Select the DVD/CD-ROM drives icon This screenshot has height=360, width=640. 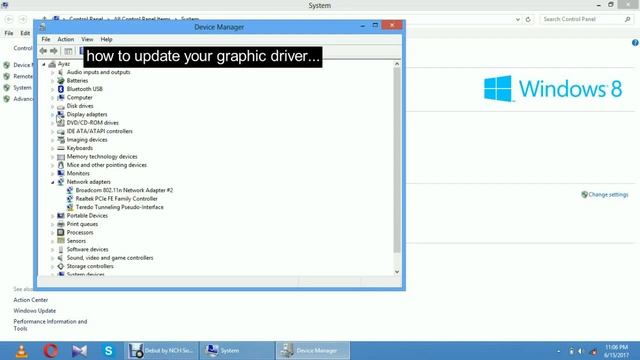pyautogui.click(x=61, y=123)
